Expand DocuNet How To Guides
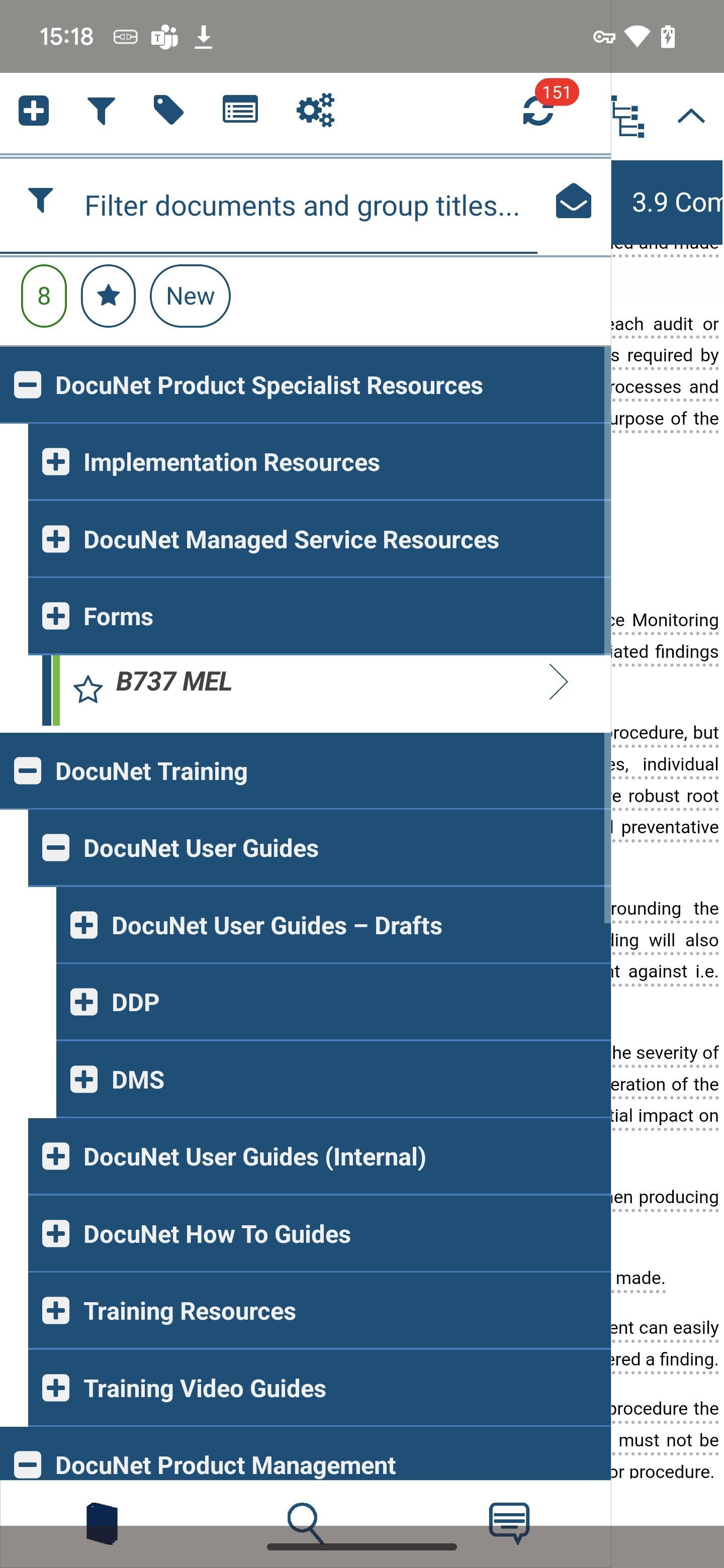Viewport: 724px width, 1568px height. tap(55, 1234)
